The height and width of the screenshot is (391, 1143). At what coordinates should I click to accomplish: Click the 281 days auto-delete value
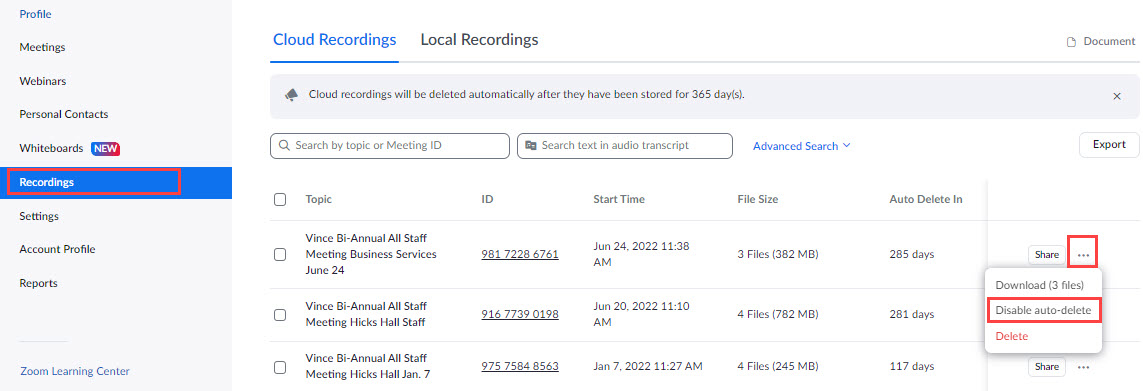point(912,314)
